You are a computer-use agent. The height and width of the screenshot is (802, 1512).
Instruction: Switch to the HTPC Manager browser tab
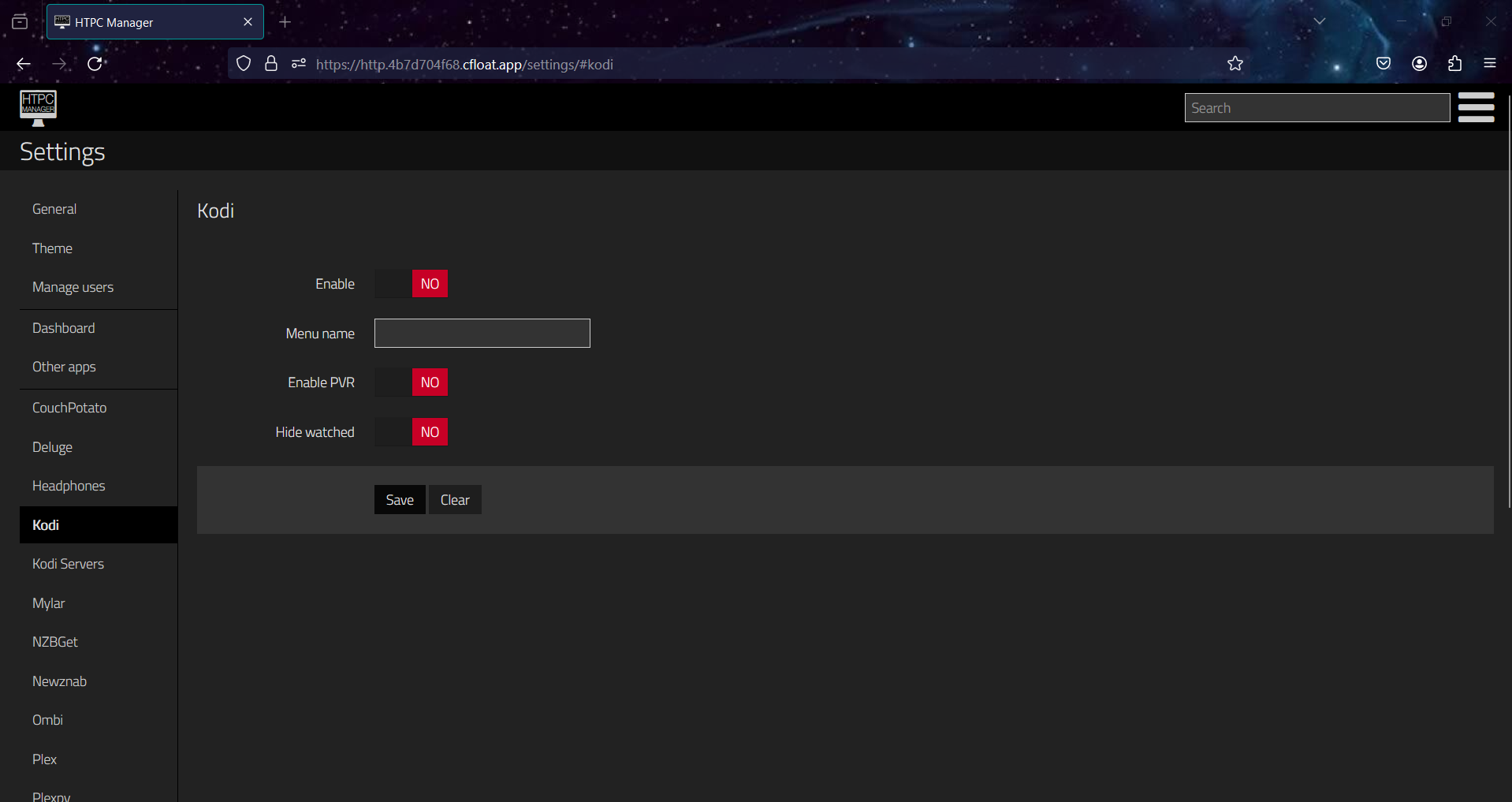pos(155,22)
